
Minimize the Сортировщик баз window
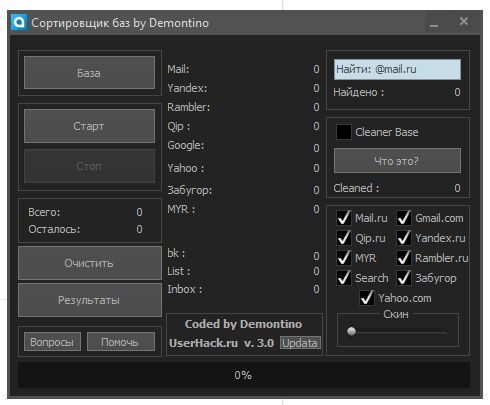click(434, 22)
